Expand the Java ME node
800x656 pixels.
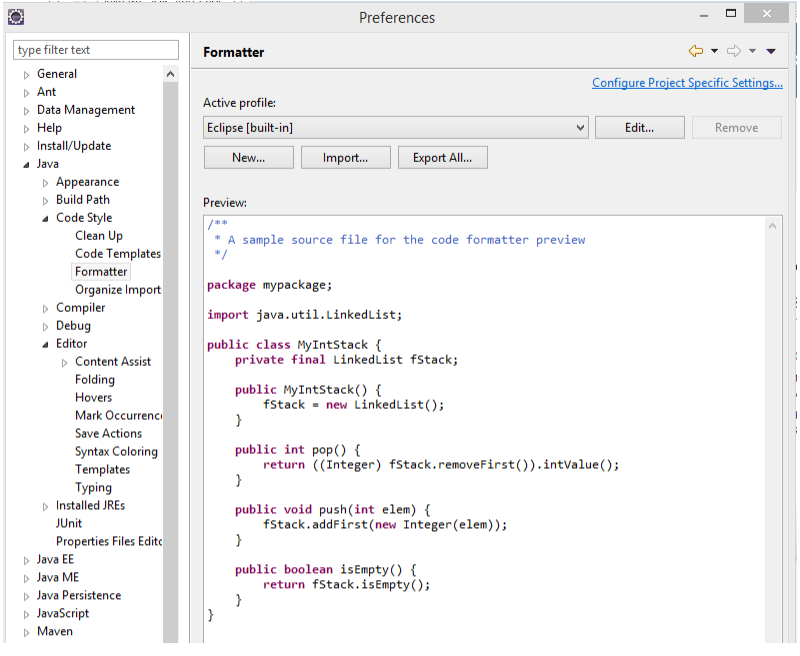point(27,578)
